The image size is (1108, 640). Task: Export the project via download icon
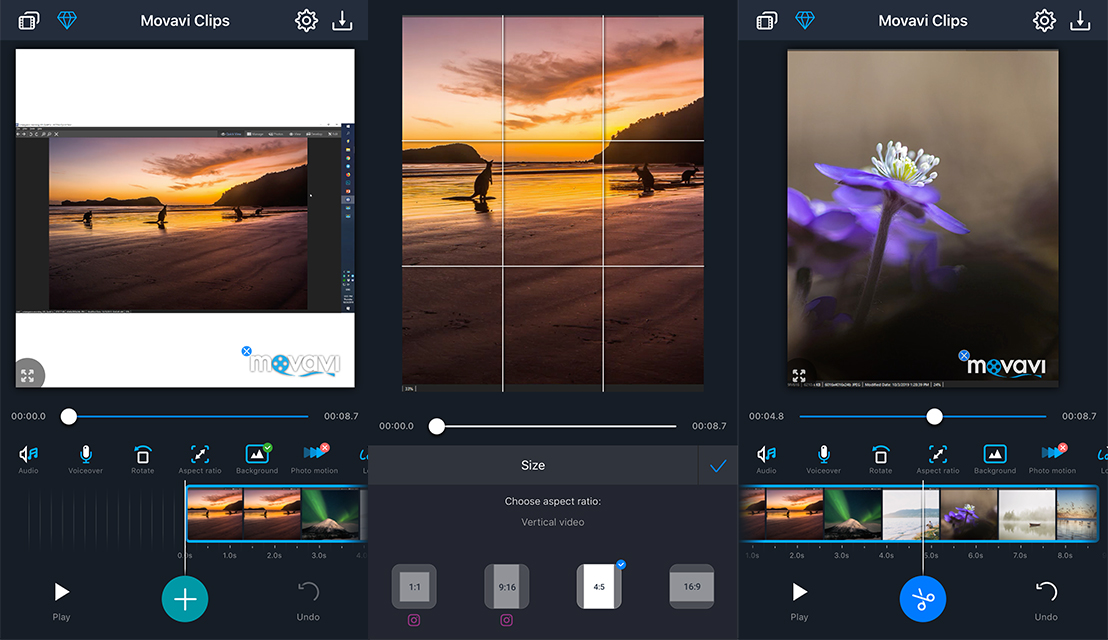click(x=342, y=20)
